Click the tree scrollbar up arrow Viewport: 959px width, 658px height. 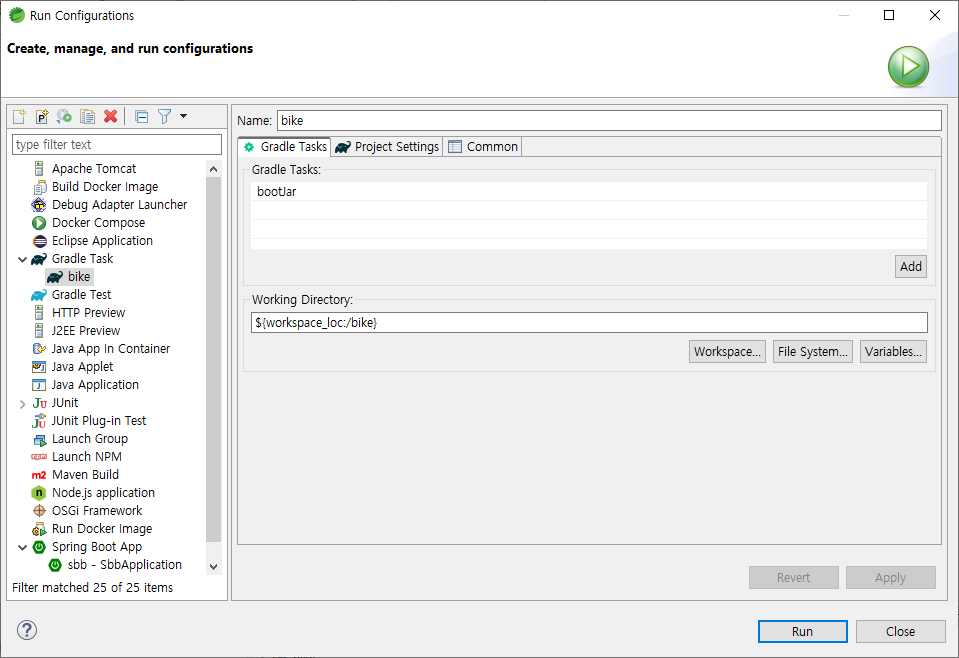point(213,169)
